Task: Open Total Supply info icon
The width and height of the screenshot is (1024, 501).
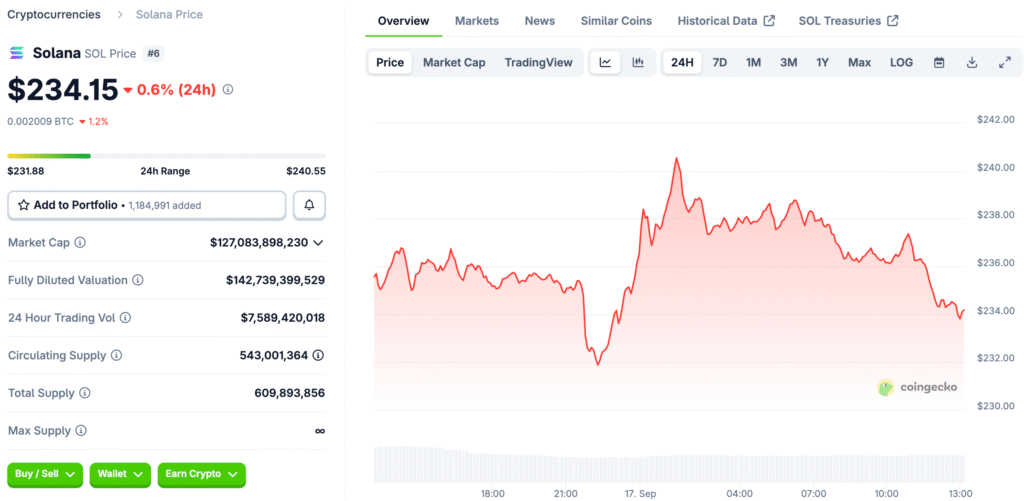Action: point(85,393)
